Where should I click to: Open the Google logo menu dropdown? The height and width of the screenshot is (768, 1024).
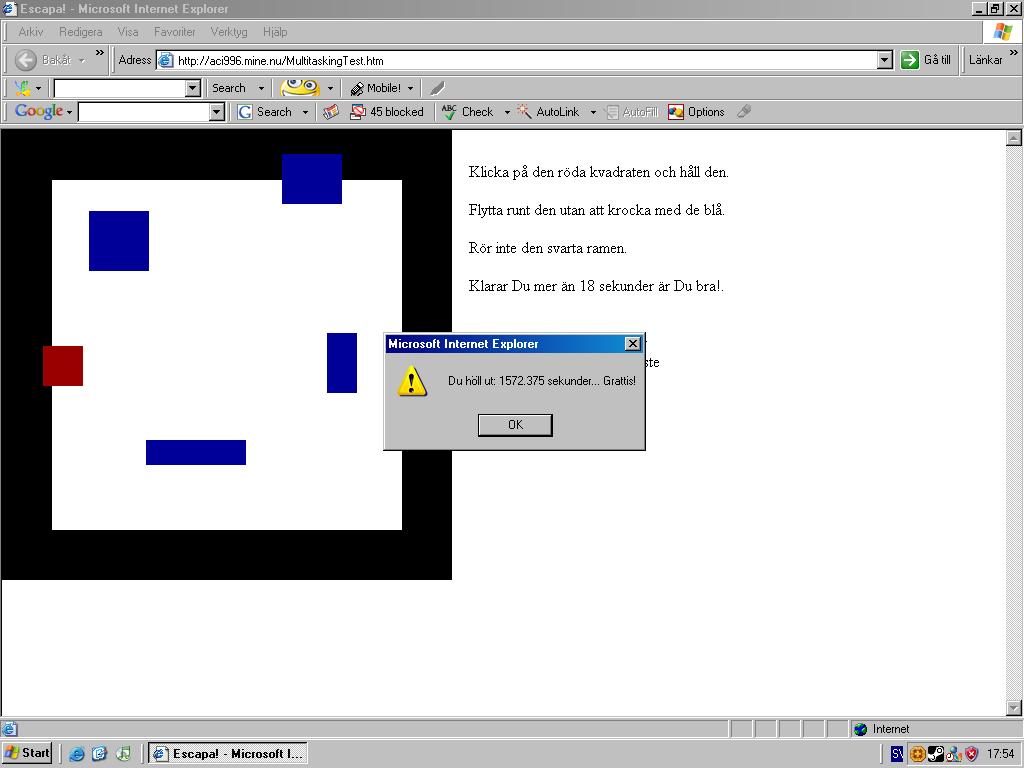pos(69,112)
